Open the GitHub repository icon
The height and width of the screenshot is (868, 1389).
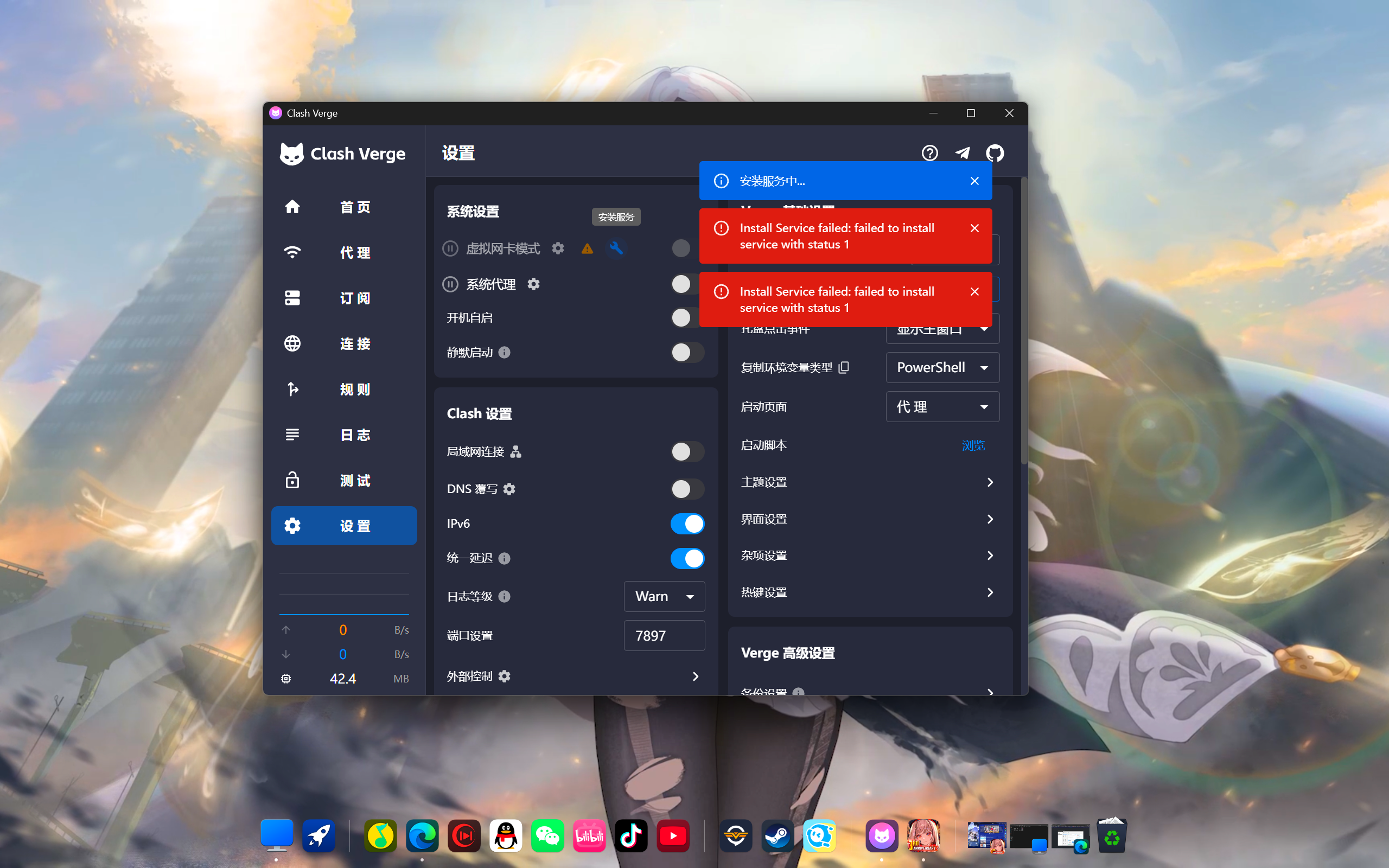(995, 154)
